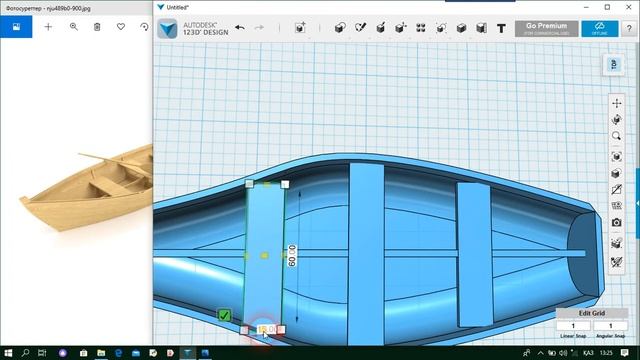Click the Angular Snap value field
The image size is (640, 360).
(x=611, y=326)
